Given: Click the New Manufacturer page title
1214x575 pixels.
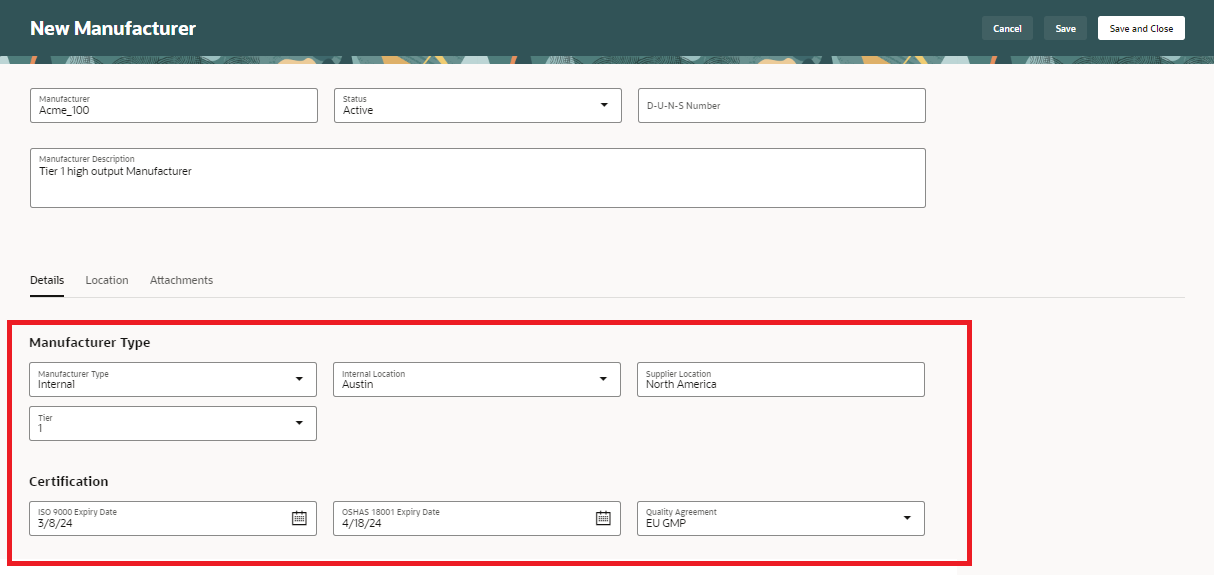Looking at the screenshot, I should click(113, 28).
